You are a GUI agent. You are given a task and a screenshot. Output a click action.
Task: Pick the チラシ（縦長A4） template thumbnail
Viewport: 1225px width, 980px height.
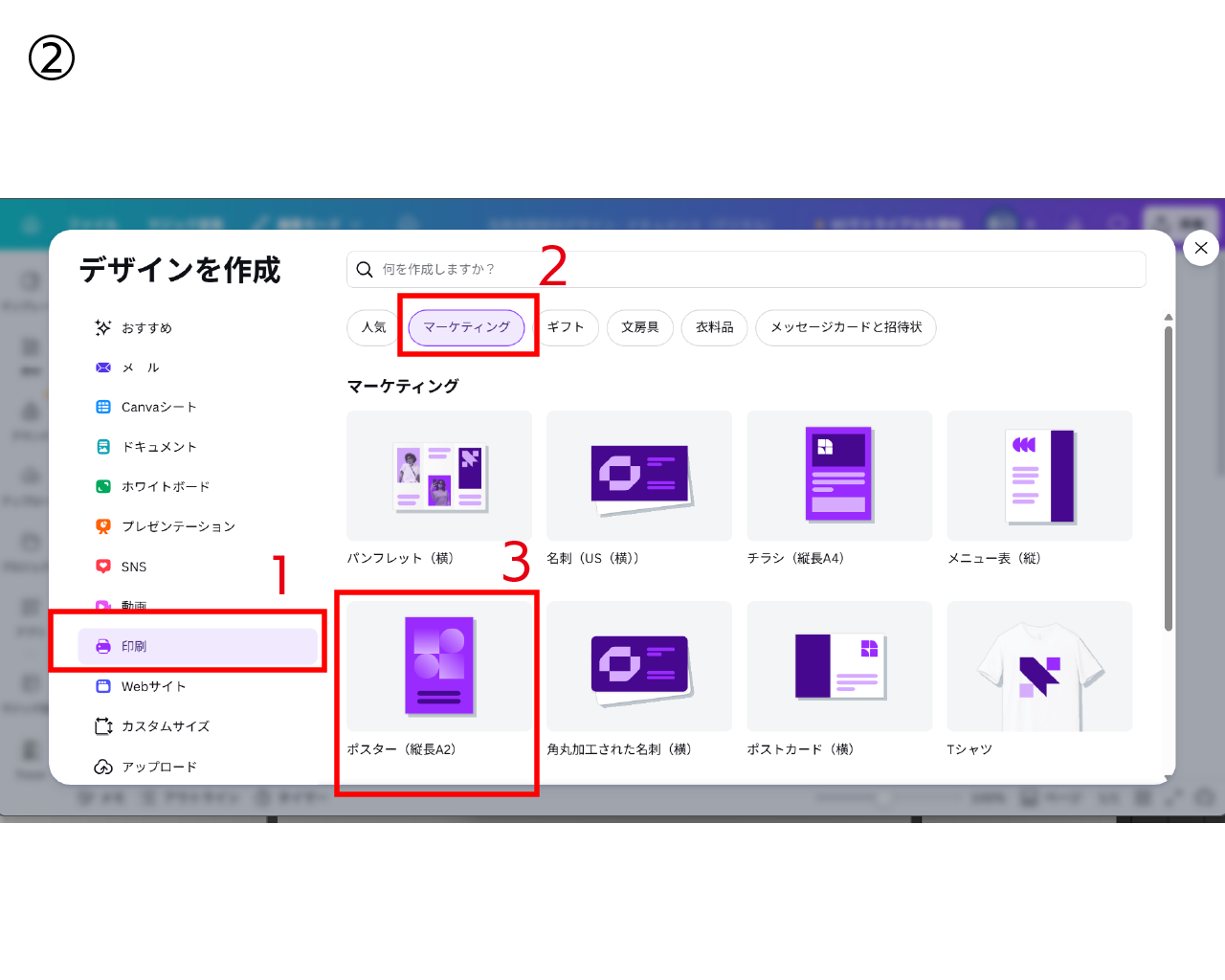[x=838, y=476]
